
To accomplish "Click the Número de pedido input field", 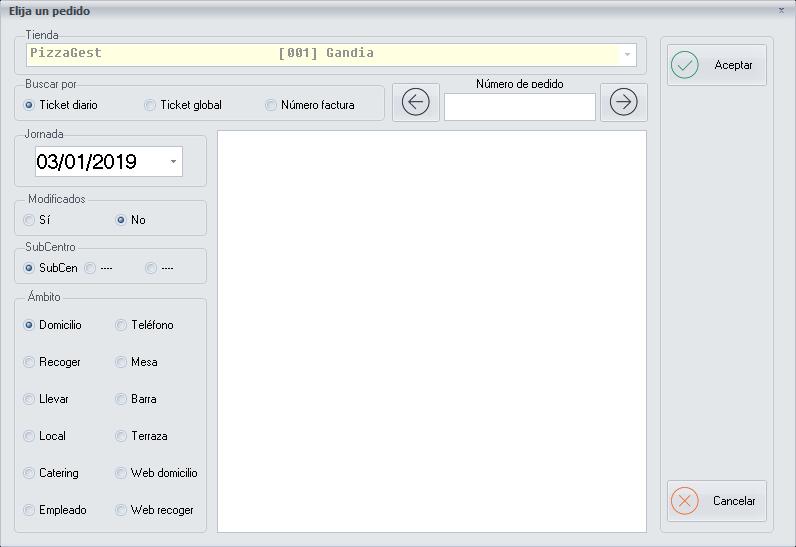I will [x=519, y=107].
